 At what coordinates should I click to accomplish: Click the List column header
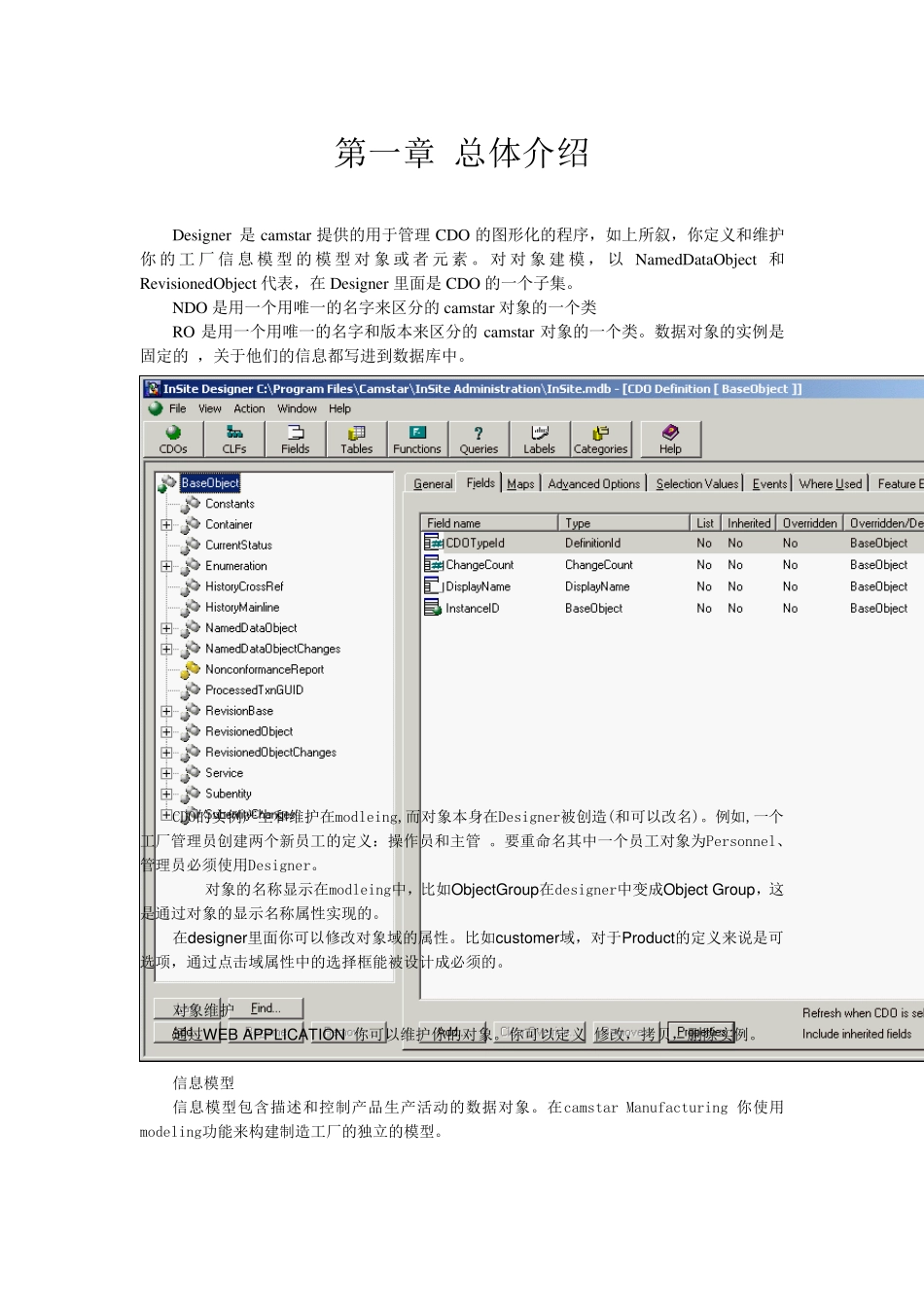[705, 523]
